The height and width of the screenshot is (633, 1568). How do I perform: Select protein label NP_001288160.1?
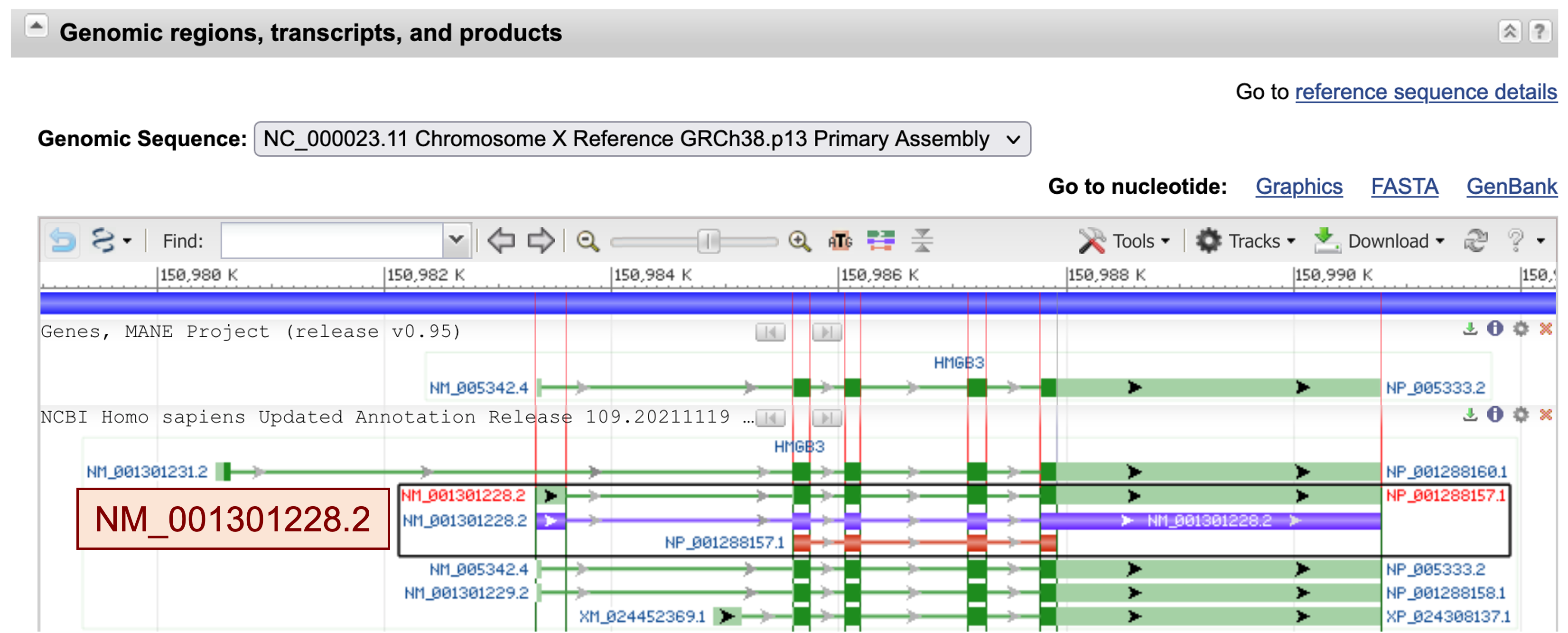click(x=1446, y=472)
